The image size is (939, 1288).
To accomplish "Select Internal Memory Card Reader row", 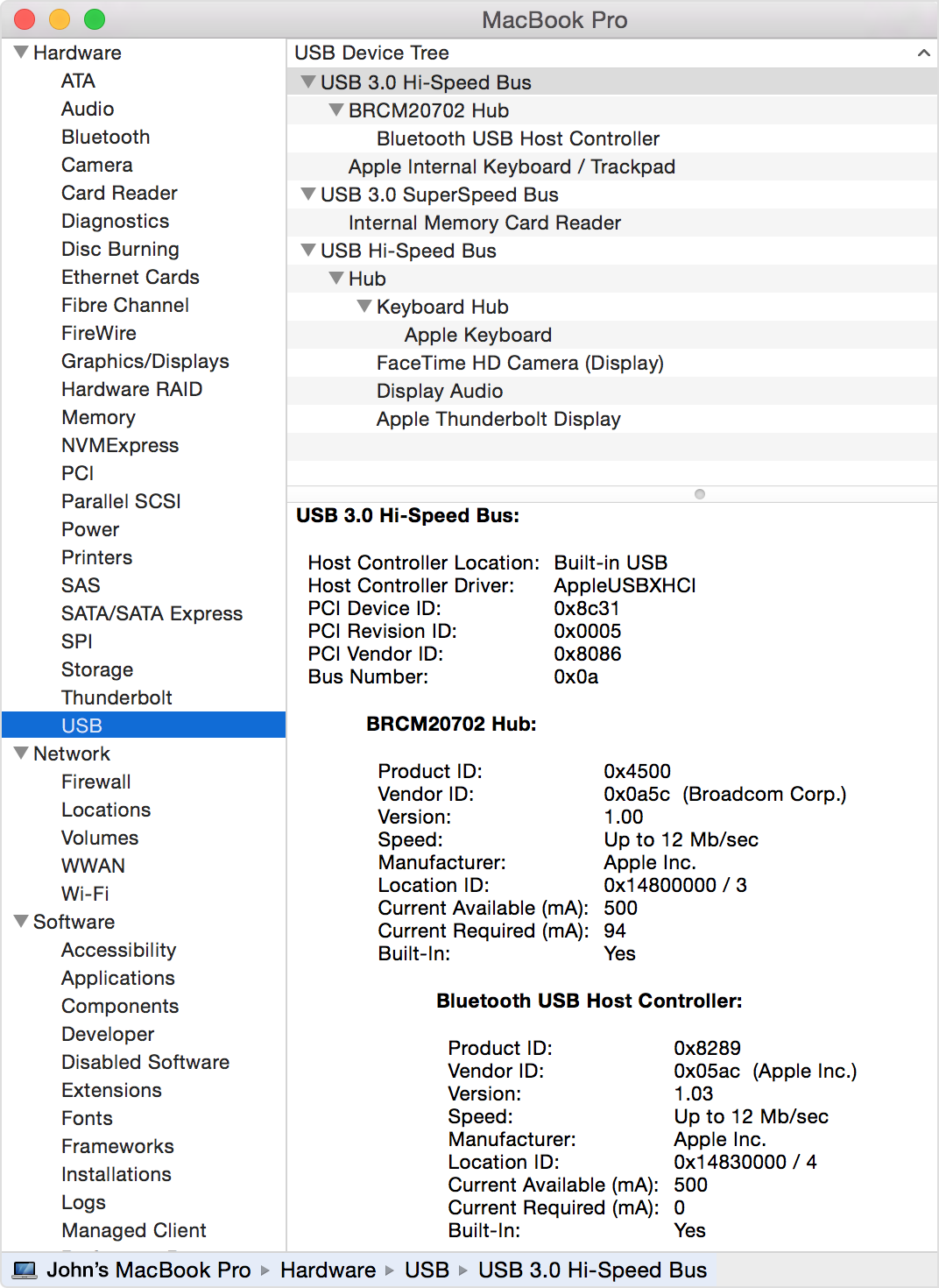I will coord(612,223).
